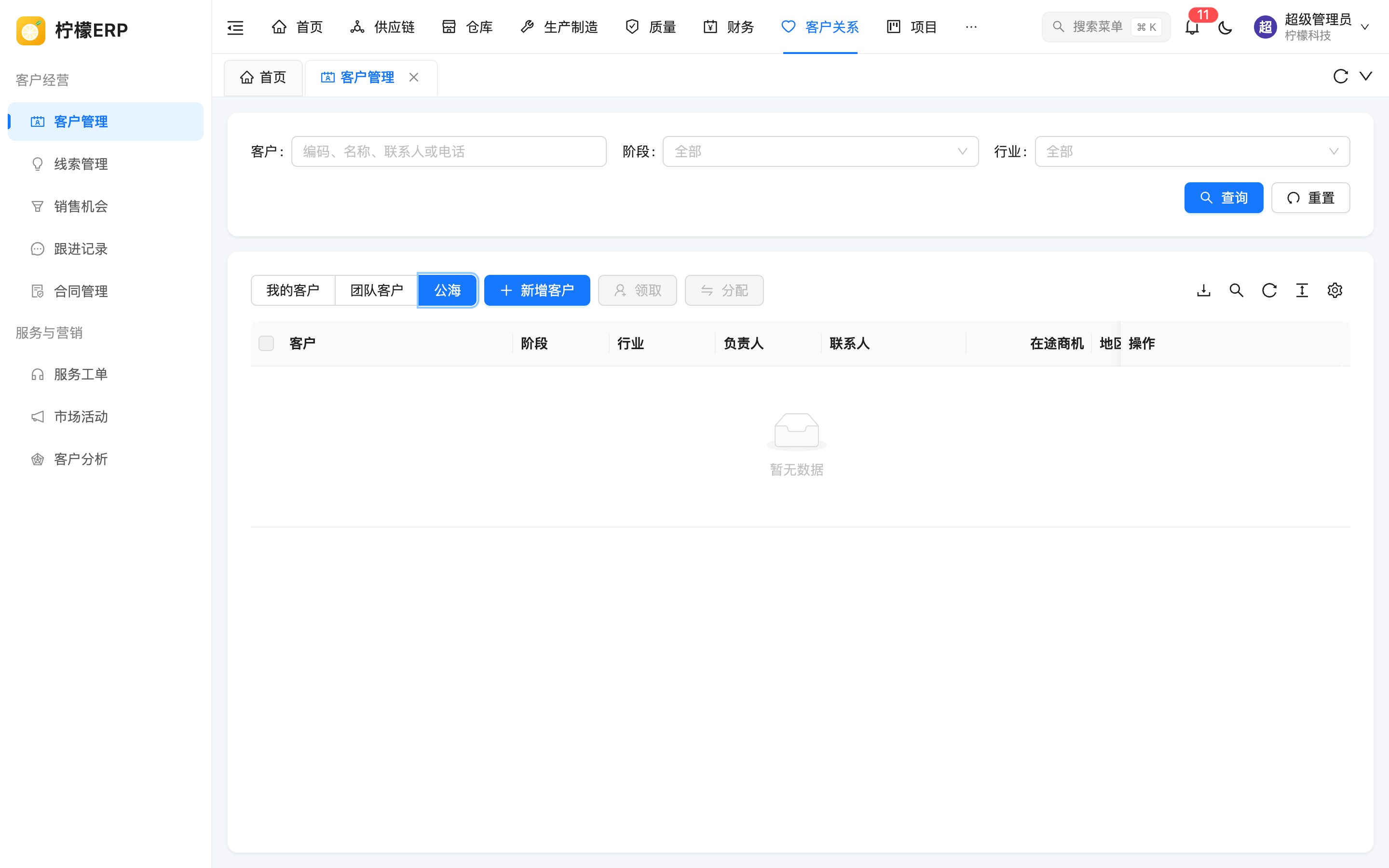Adjust table row density icon
Image resolution: width=1389 pixels, height=868 pixels.
tap(1302, 290)
